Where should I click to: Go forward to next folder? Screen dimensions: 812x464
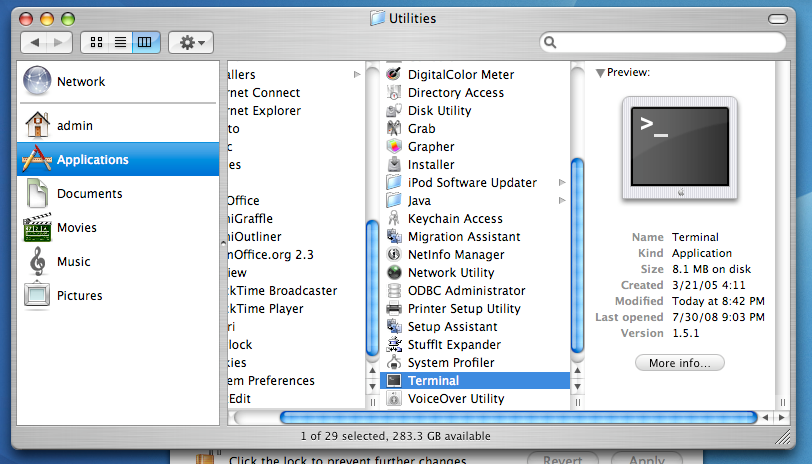[x=59, y=42]
